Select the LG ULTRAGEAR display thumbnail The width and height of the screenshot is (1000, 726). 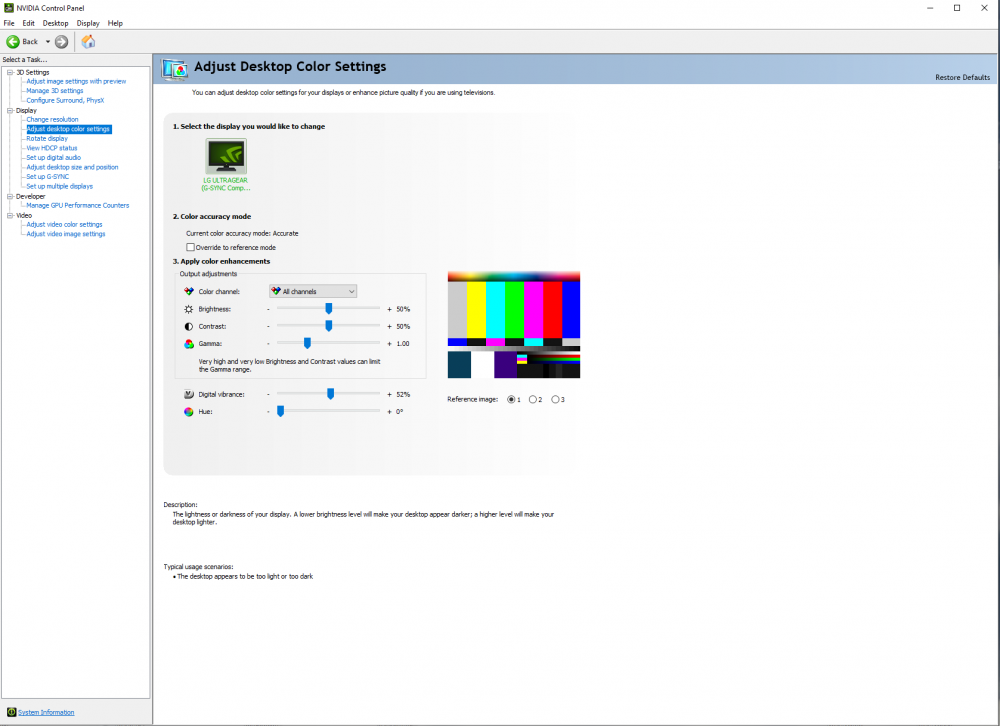226,158
